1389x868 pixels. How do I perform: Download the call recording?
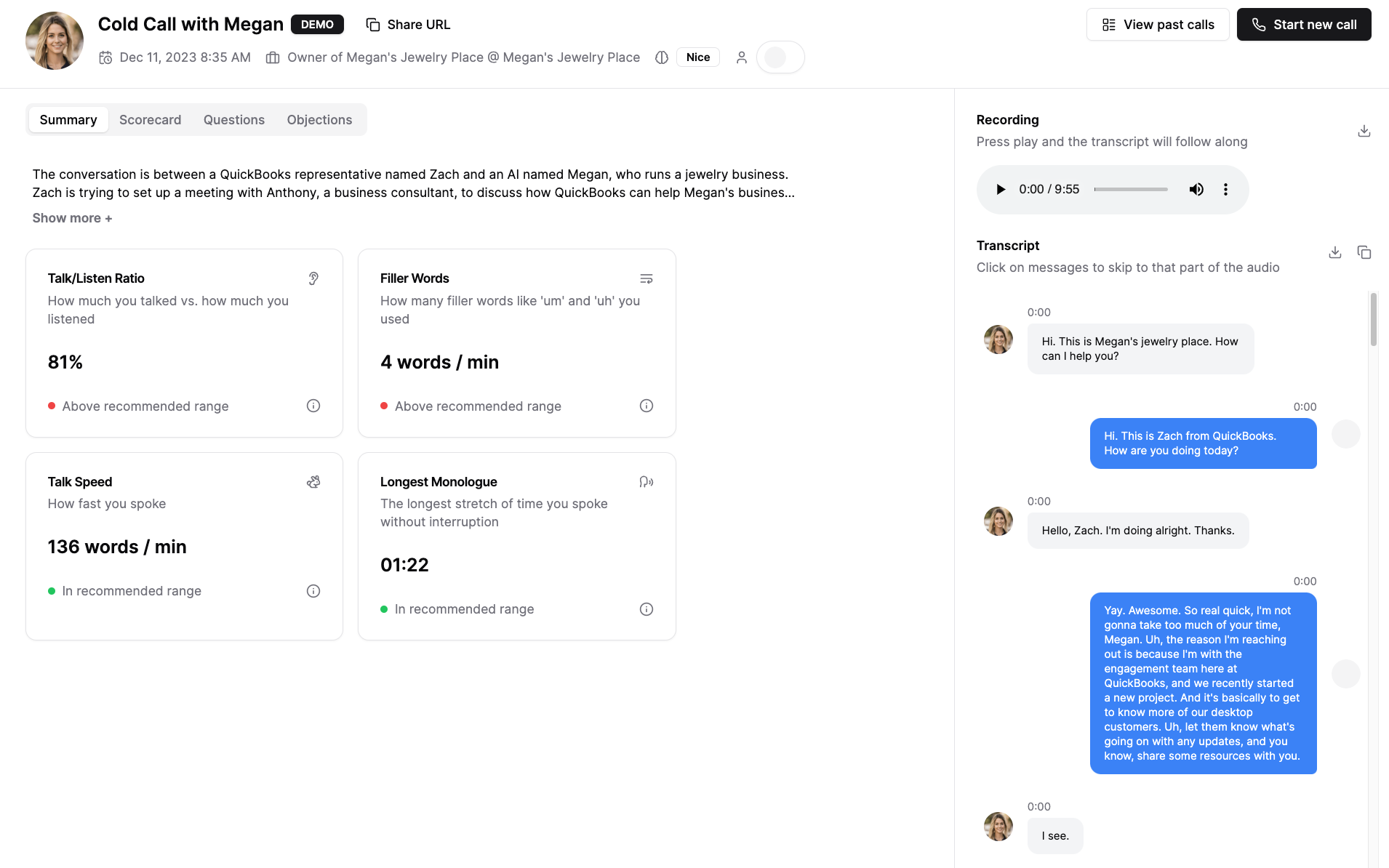point(1364,131)
